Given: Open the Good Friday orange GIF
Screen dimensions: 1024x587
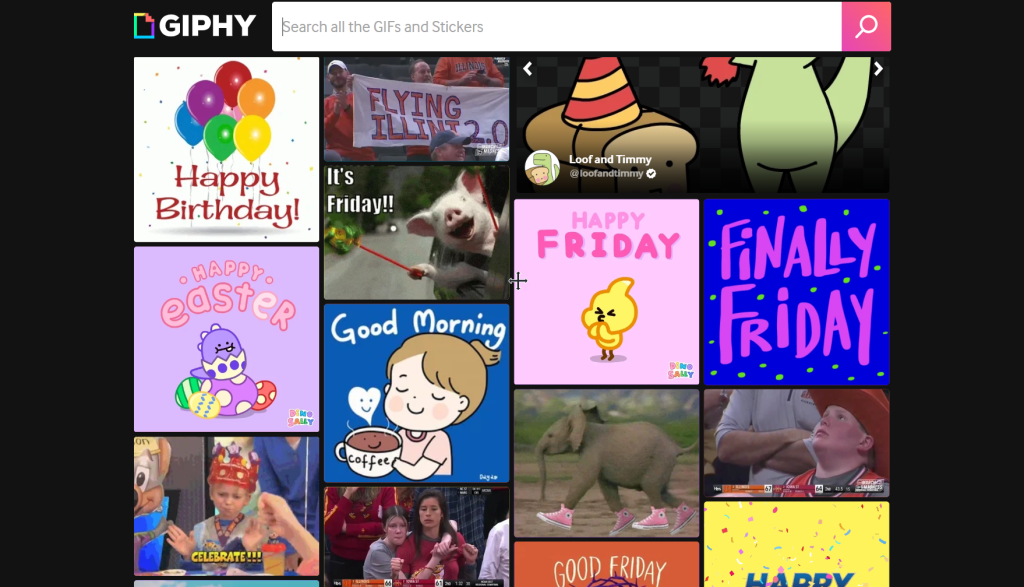Looking at the screenshot, I should click(x=607, y=564).
